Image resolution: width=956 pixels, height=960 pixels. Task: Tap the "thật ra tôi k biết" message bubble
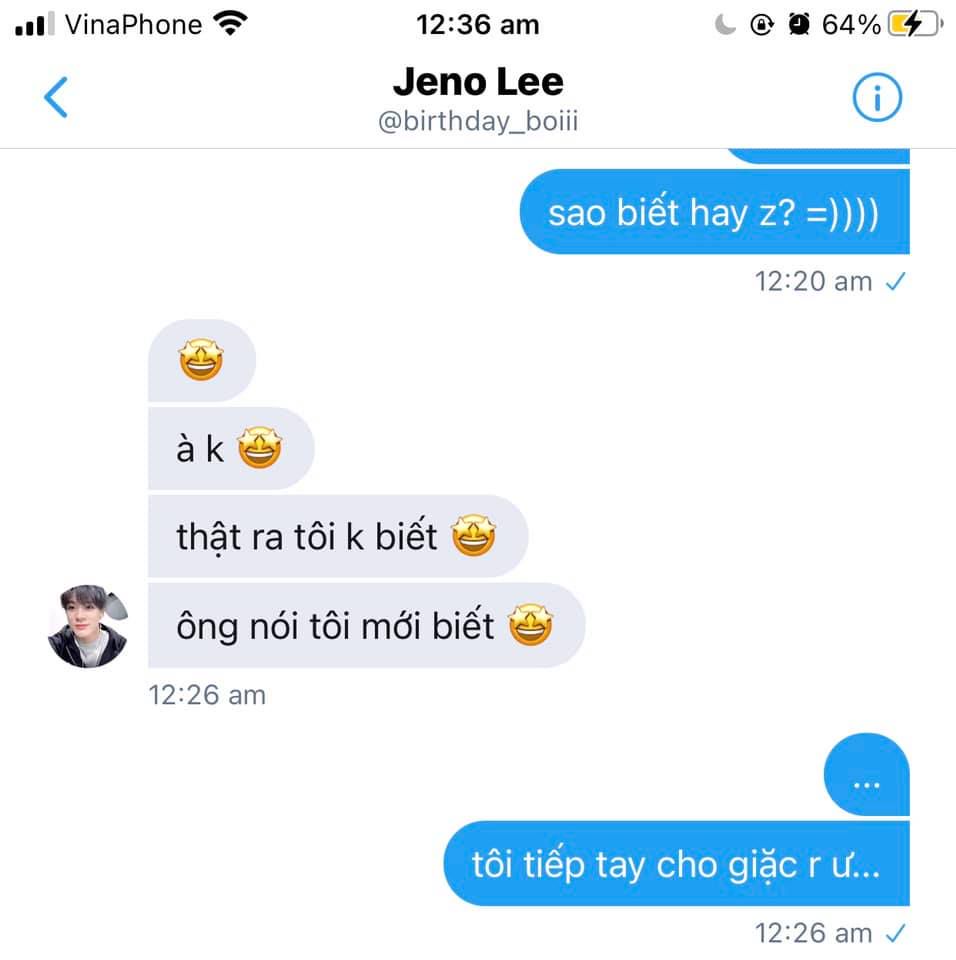338,536
